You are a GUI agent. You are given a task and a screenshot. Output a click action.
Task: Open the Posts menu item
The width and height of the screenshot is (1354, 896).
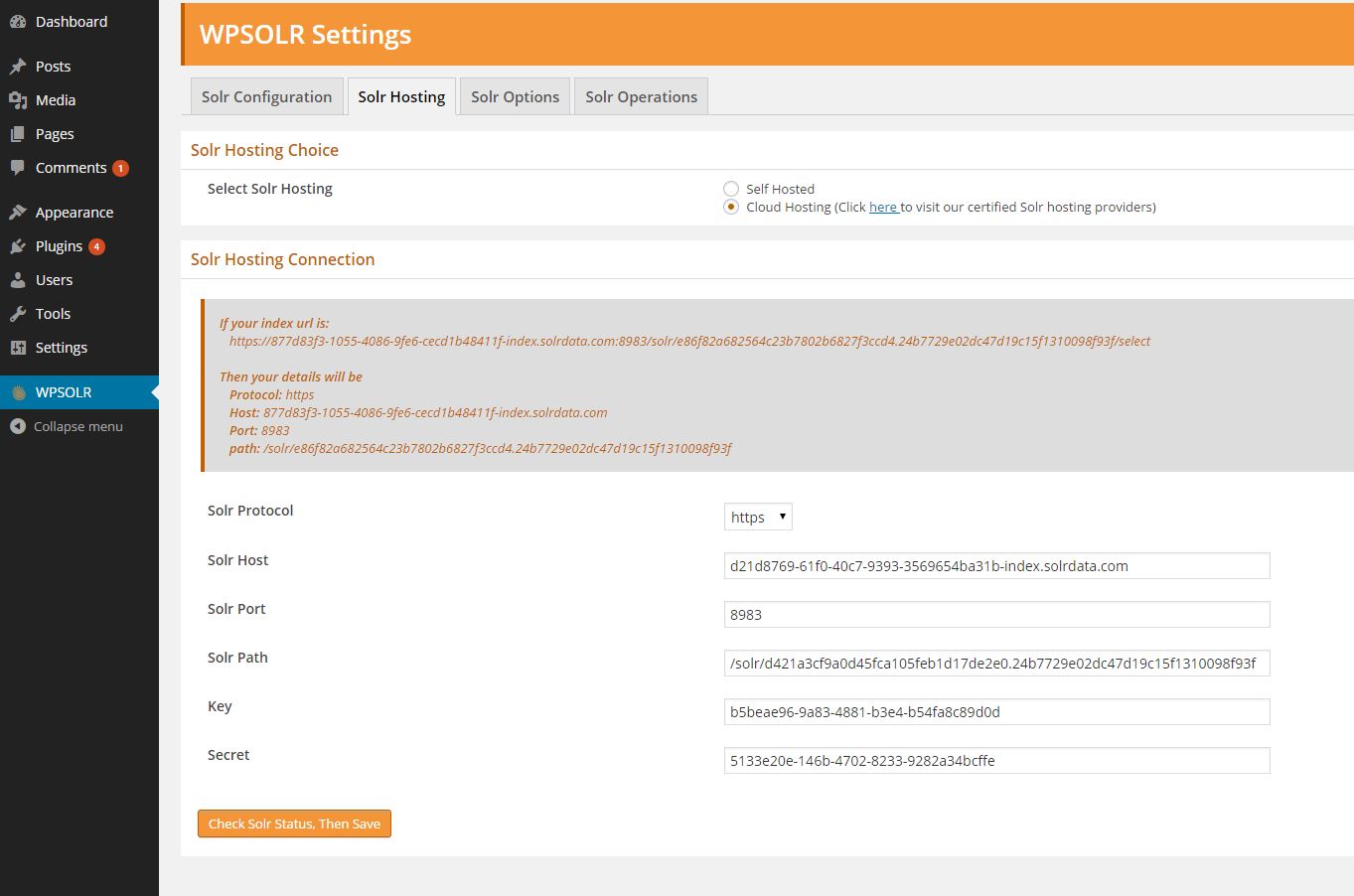(x=79, y=67)
